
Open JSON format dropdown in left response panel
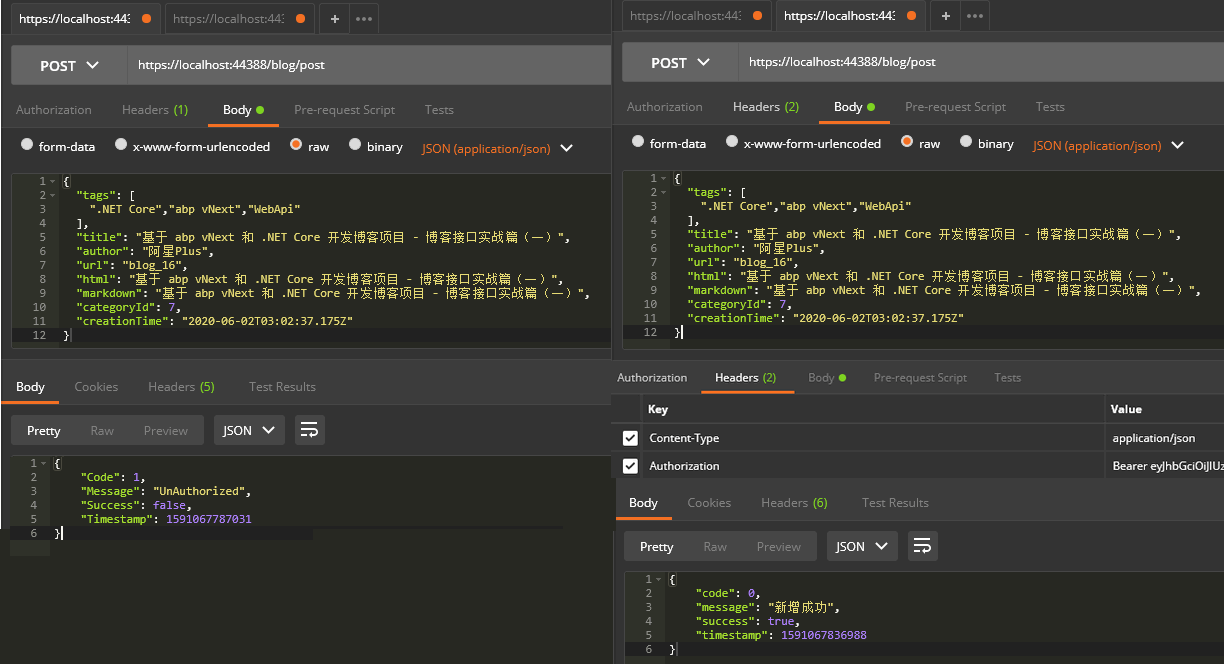249,430
